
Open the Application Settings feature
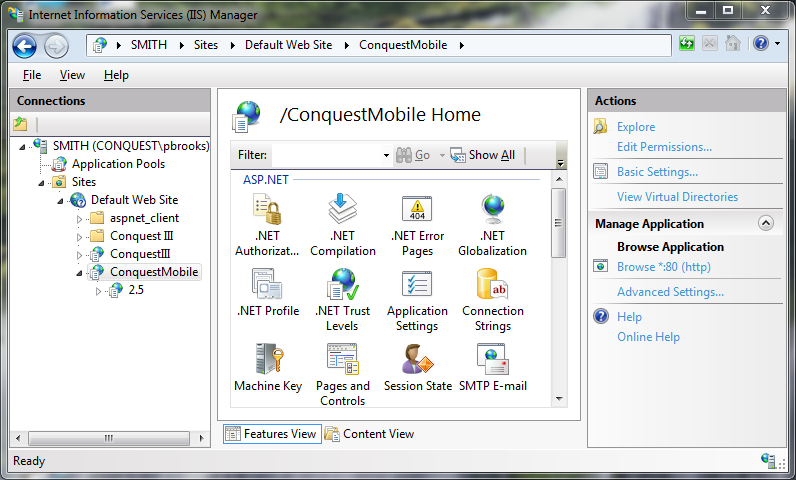point(417,300)
